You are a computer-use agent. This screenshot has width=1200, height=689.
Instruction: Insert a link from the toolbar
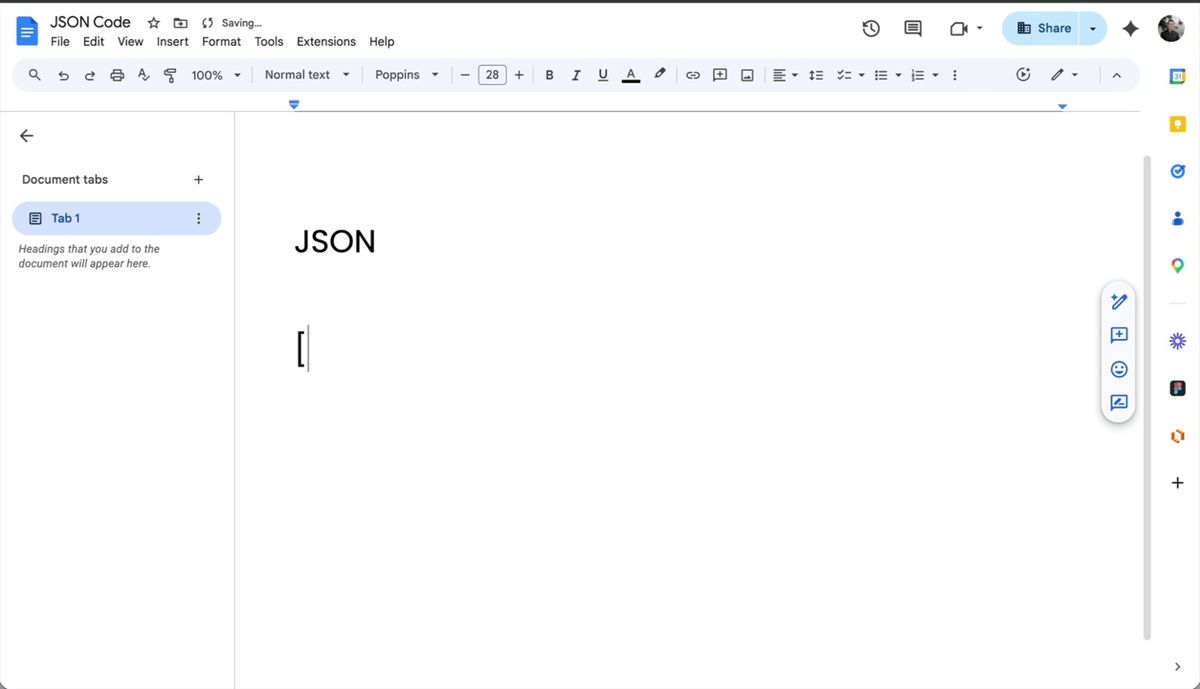(x=693, y=74)
